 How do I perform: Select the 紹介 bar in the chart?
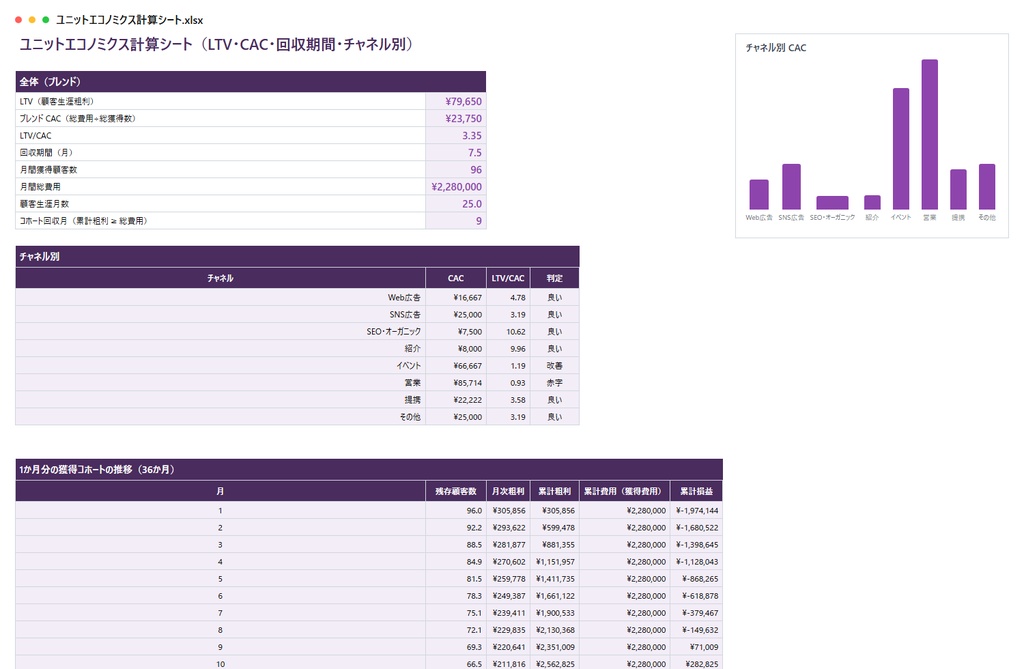872,203
